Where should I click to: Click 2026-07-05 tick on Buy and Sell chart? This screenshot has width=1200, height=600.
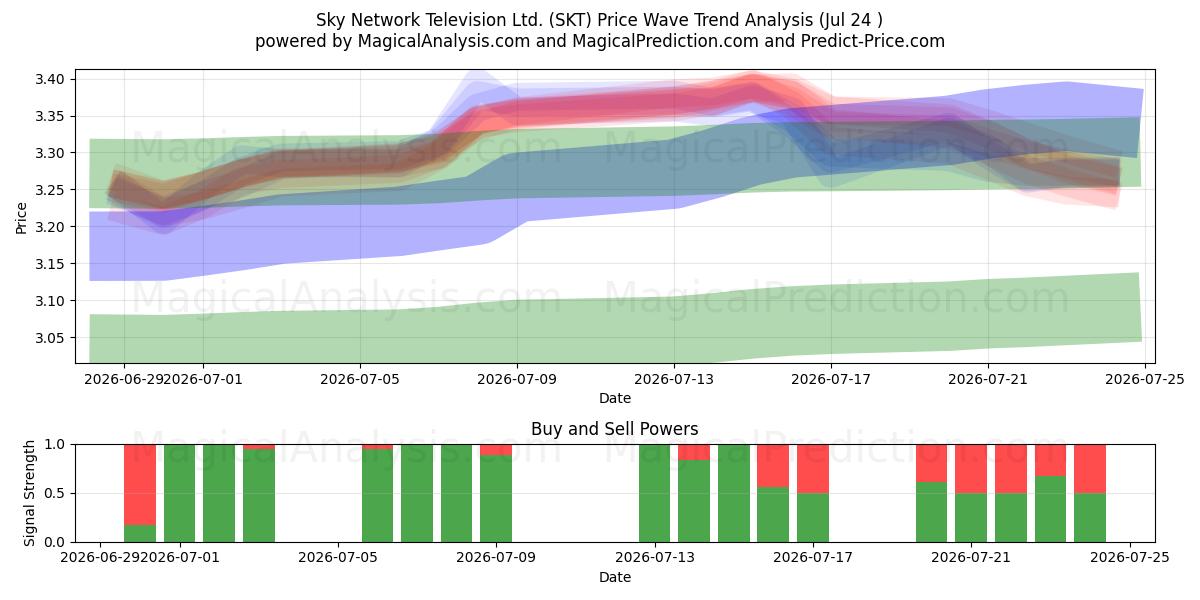338,558
